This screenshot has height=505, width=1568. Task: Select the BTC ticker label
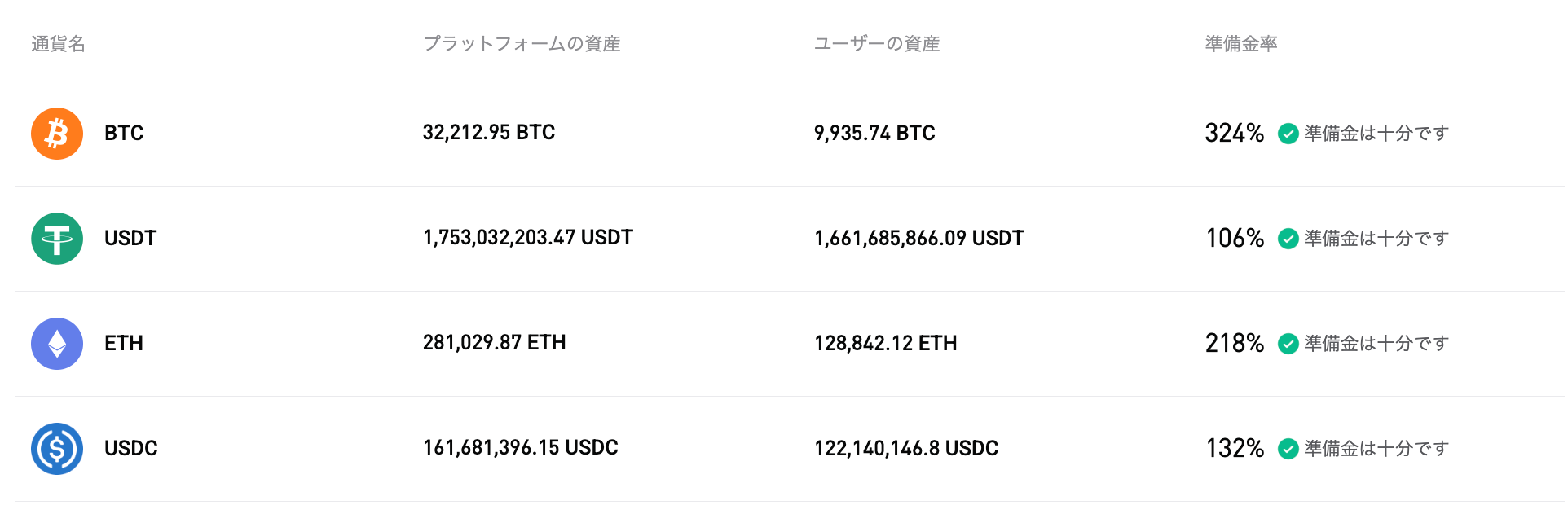pos(124,133)
